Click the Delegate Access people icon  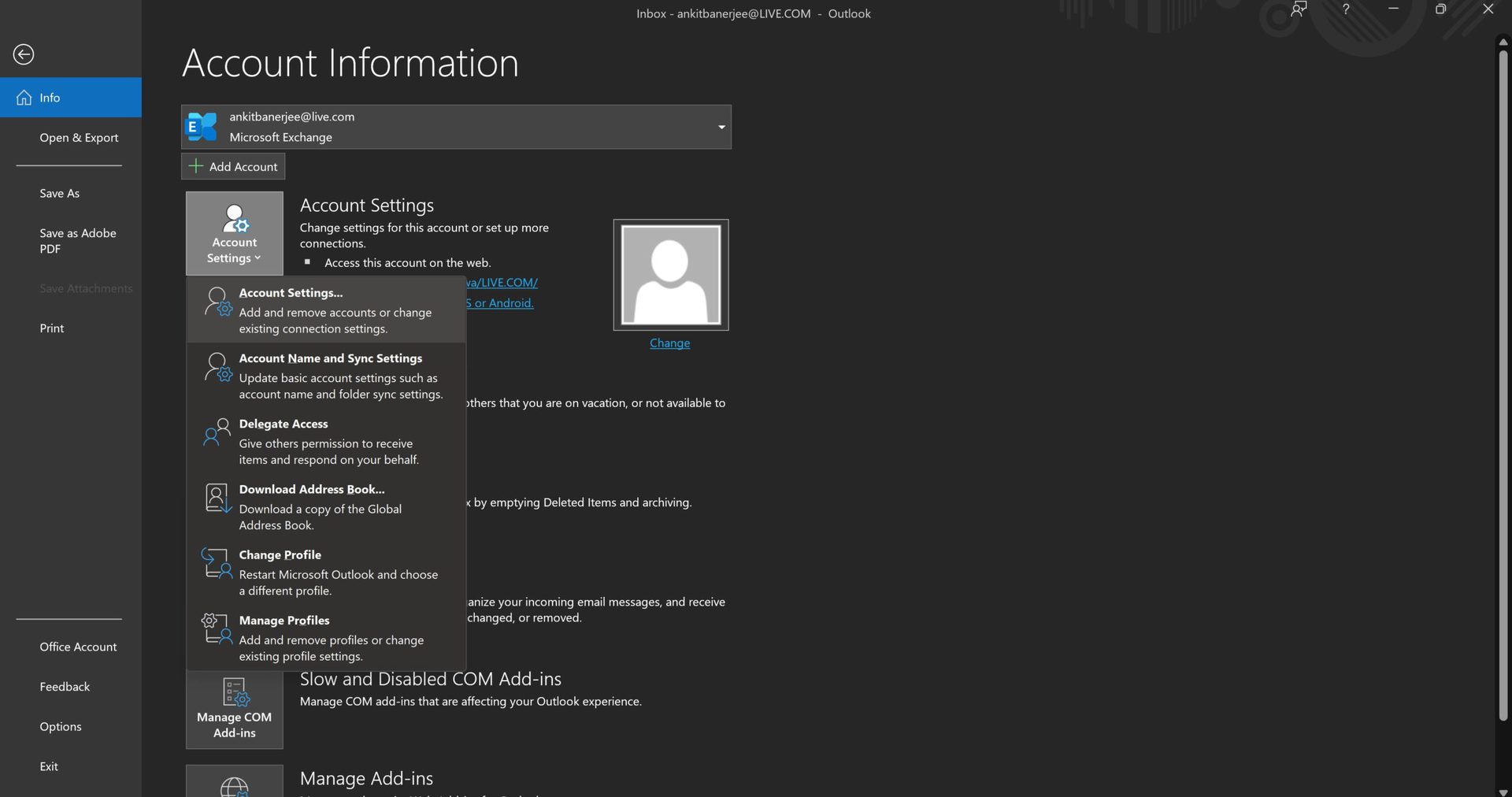(217, 432)
